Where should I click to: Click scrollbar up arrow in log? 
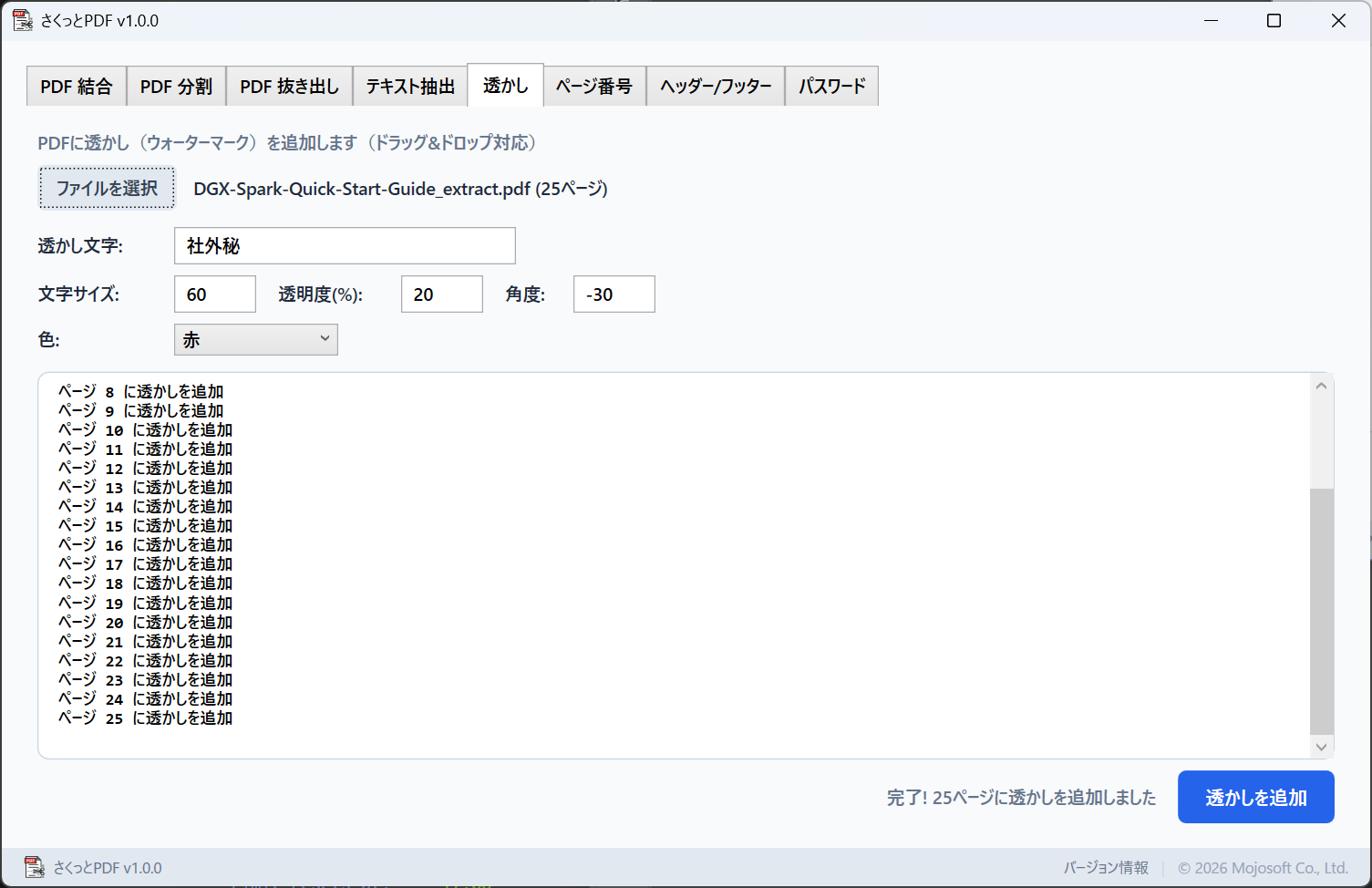coord(1321,386)
